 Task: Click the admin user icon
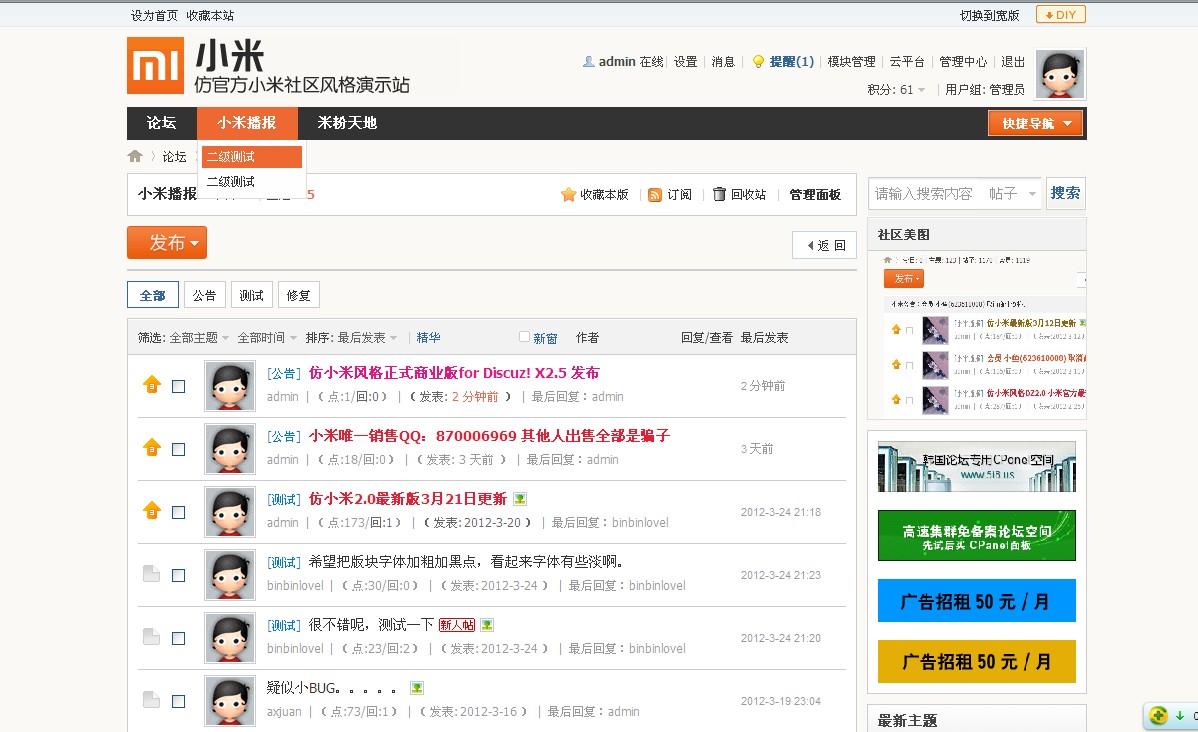(x=588, y=62)
